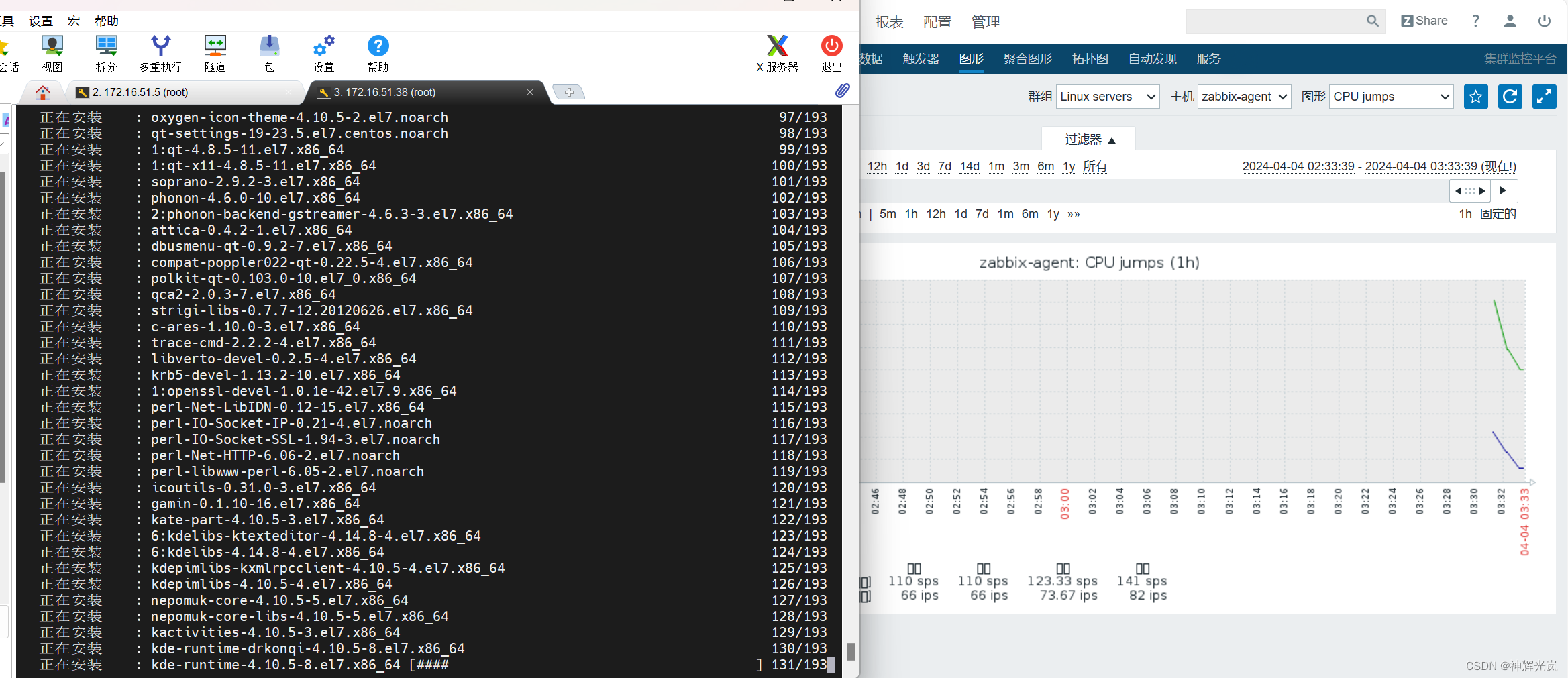
Task: Set zoom period to 3d
Action: (923, 166)
